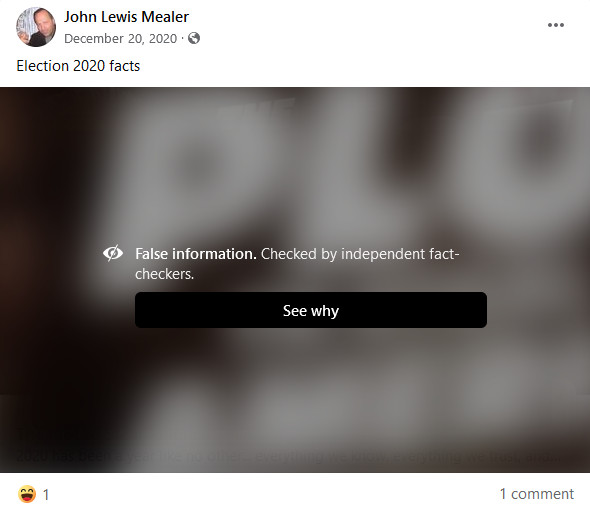
Task: Select the Election 2020 facts post text
Action: click(78, 66)
